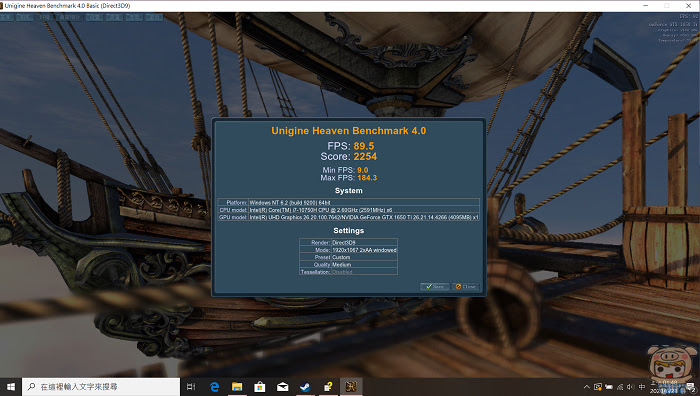Open File Explorer from the taskbar
The width and height of the screenshot is (700, 396).
pos(237,387)
